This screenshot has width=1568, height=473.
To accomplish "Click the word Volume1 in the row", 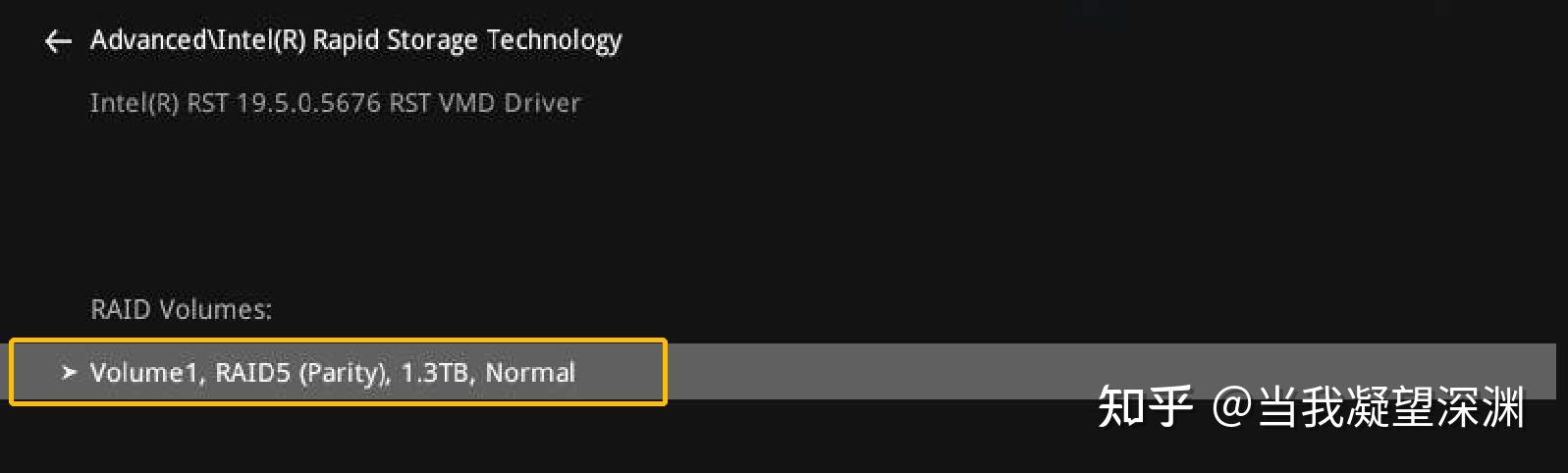I will click(x=145, y=373).
